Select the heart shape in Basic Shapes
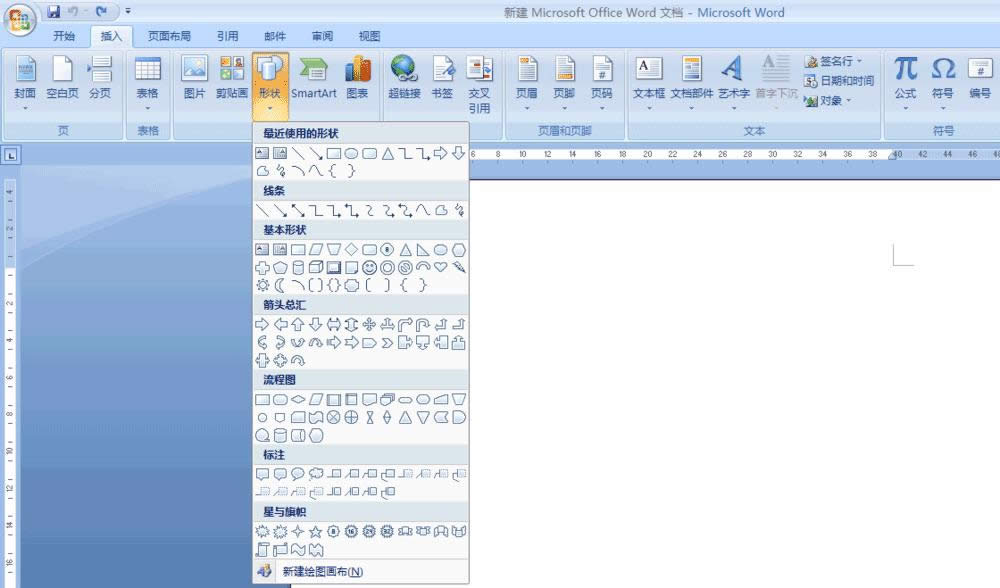This screenshot has height=588, width=1000. tap(441, 267)
